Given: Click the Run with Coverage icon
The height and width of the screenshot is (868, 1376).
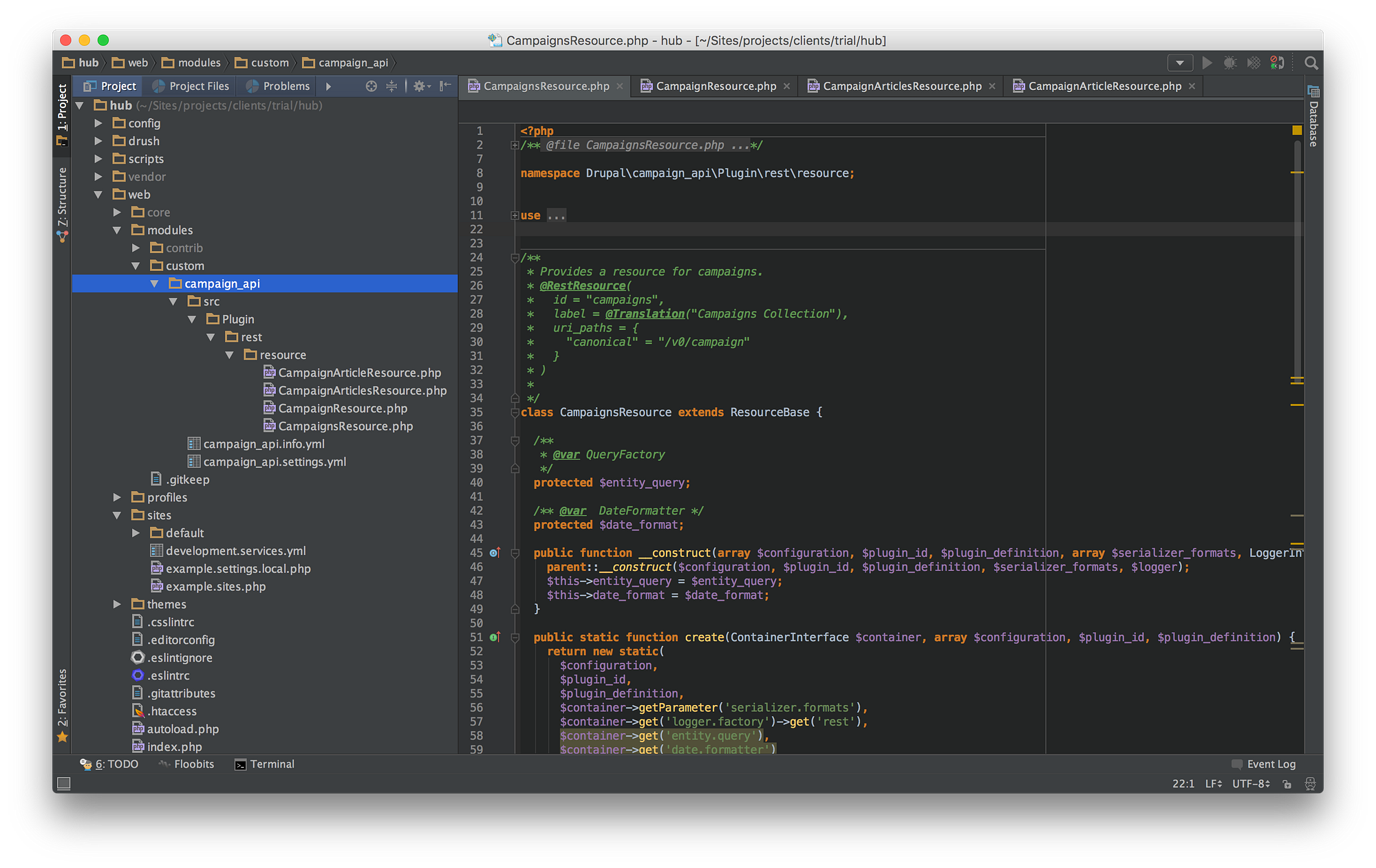Looking at the screenshot, I should (1254, 63).
